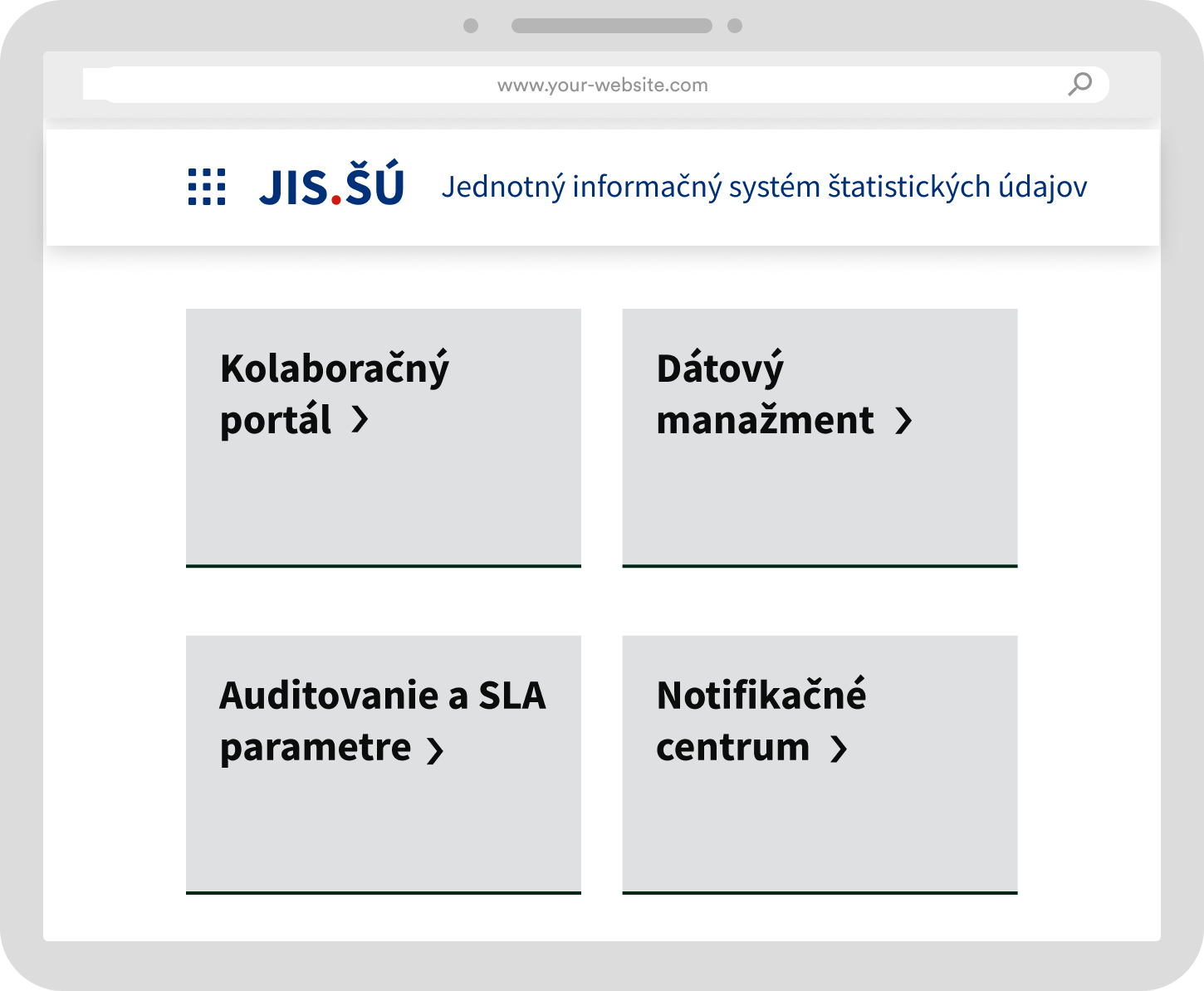Viewport: 1204px width, 991px height.
Task: Click the search magnifier in address bar
Action: tap(1079, 84)
